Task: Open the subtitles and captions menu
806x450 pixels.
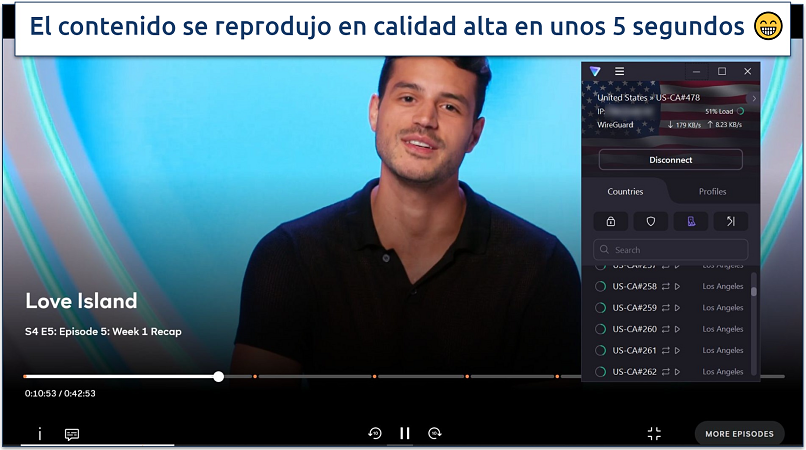Action: coord(72,434)
